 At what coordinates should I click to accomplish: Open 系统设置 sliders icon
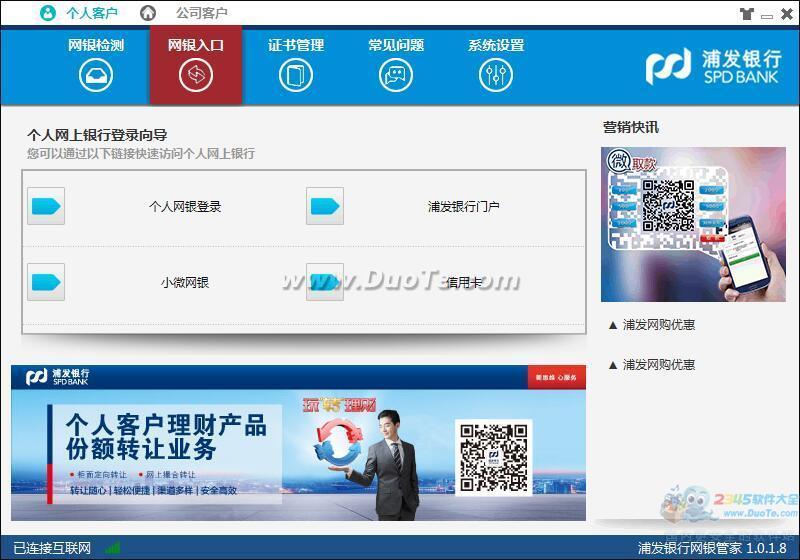click(x=496, y=75)
